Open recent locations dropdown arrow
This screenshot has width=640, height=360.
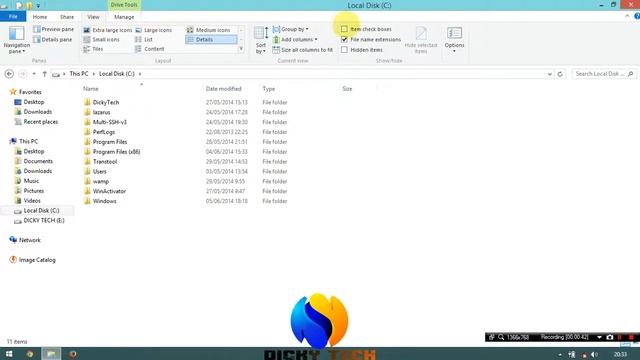(34, 74)
